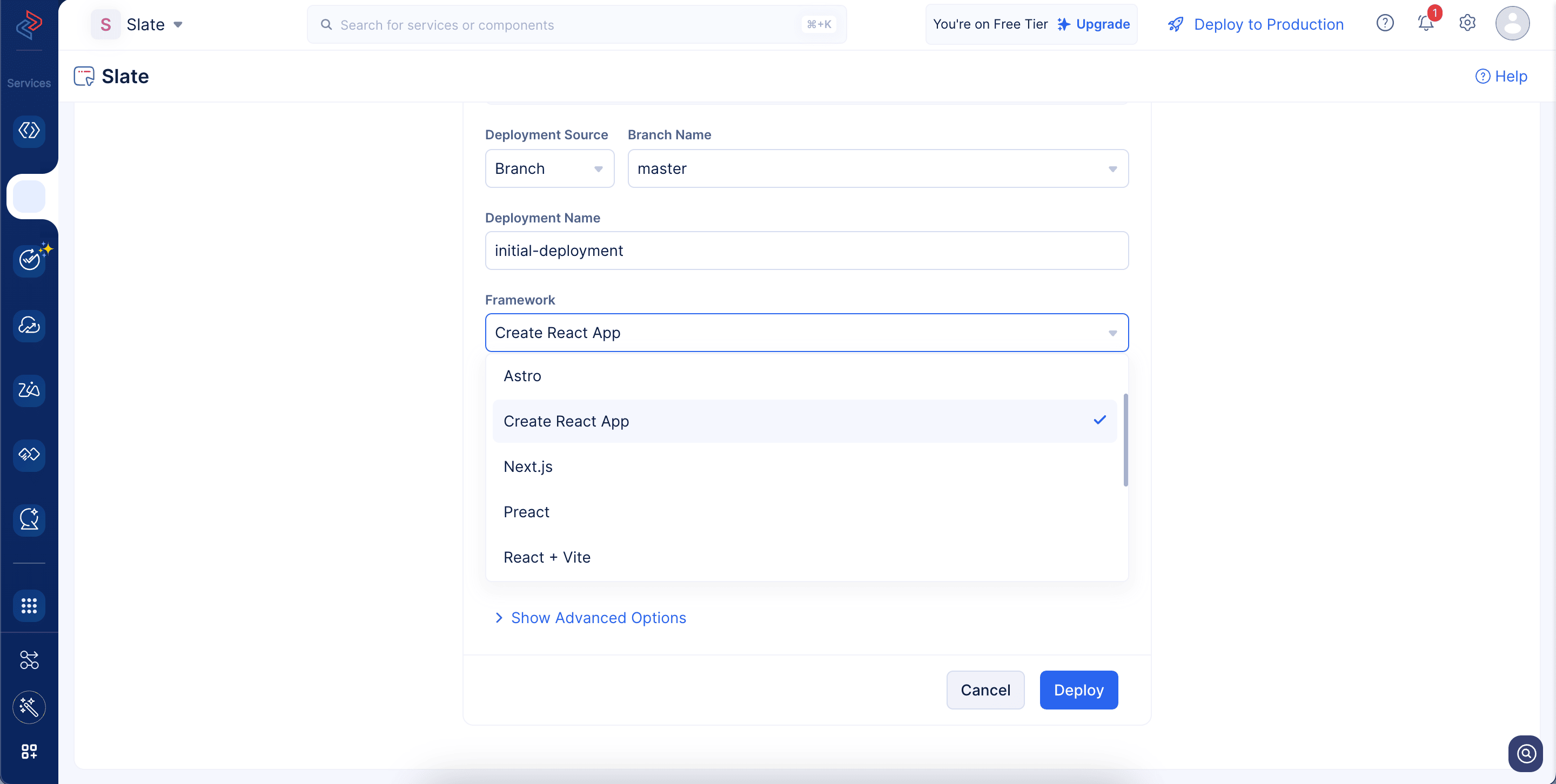Open the handshake-style integration service icon
Screen dimensions: 1556x784
pos(29,455)
